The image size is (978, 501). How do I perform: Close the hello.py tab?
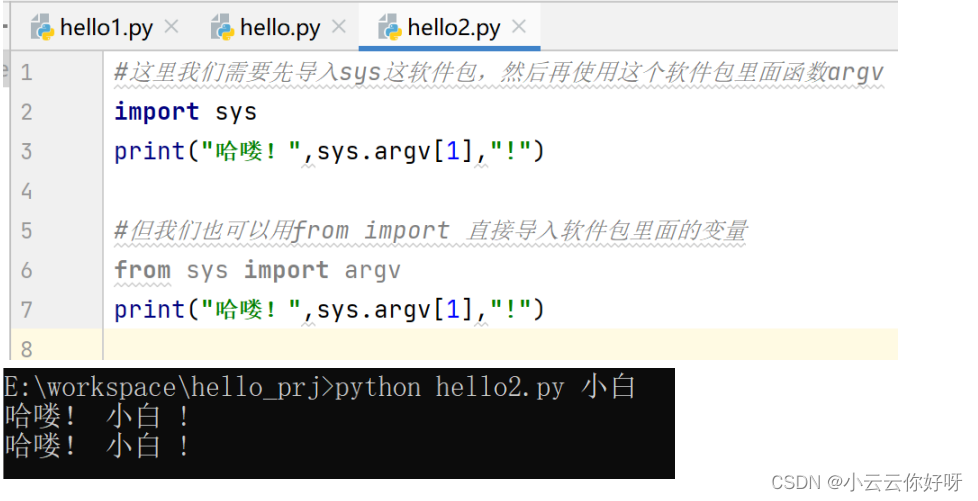(339, 27)
